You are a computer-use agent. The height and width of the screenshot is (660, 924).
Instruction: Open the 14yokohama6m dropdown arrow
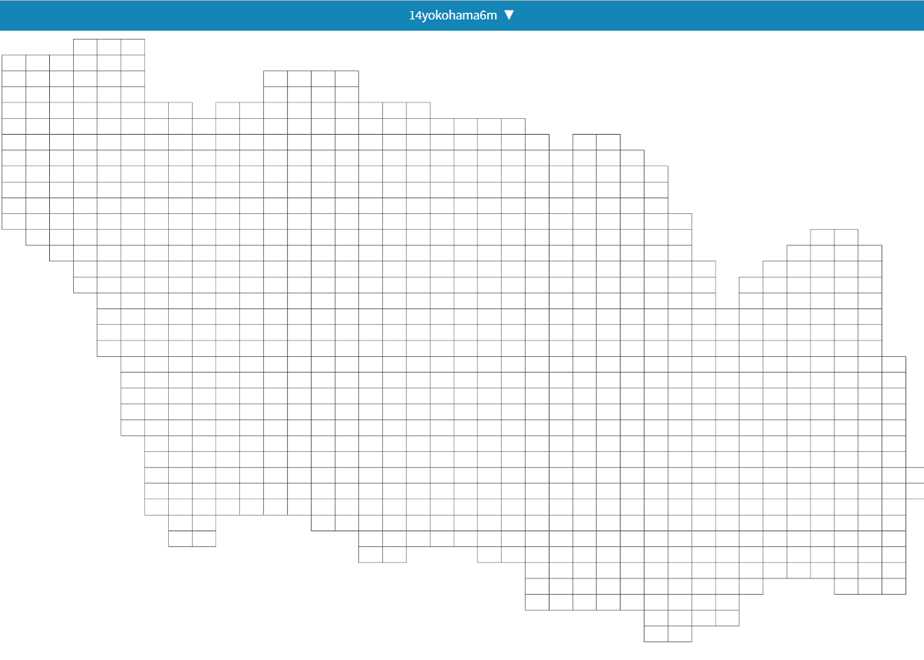(x=509, y=15)
